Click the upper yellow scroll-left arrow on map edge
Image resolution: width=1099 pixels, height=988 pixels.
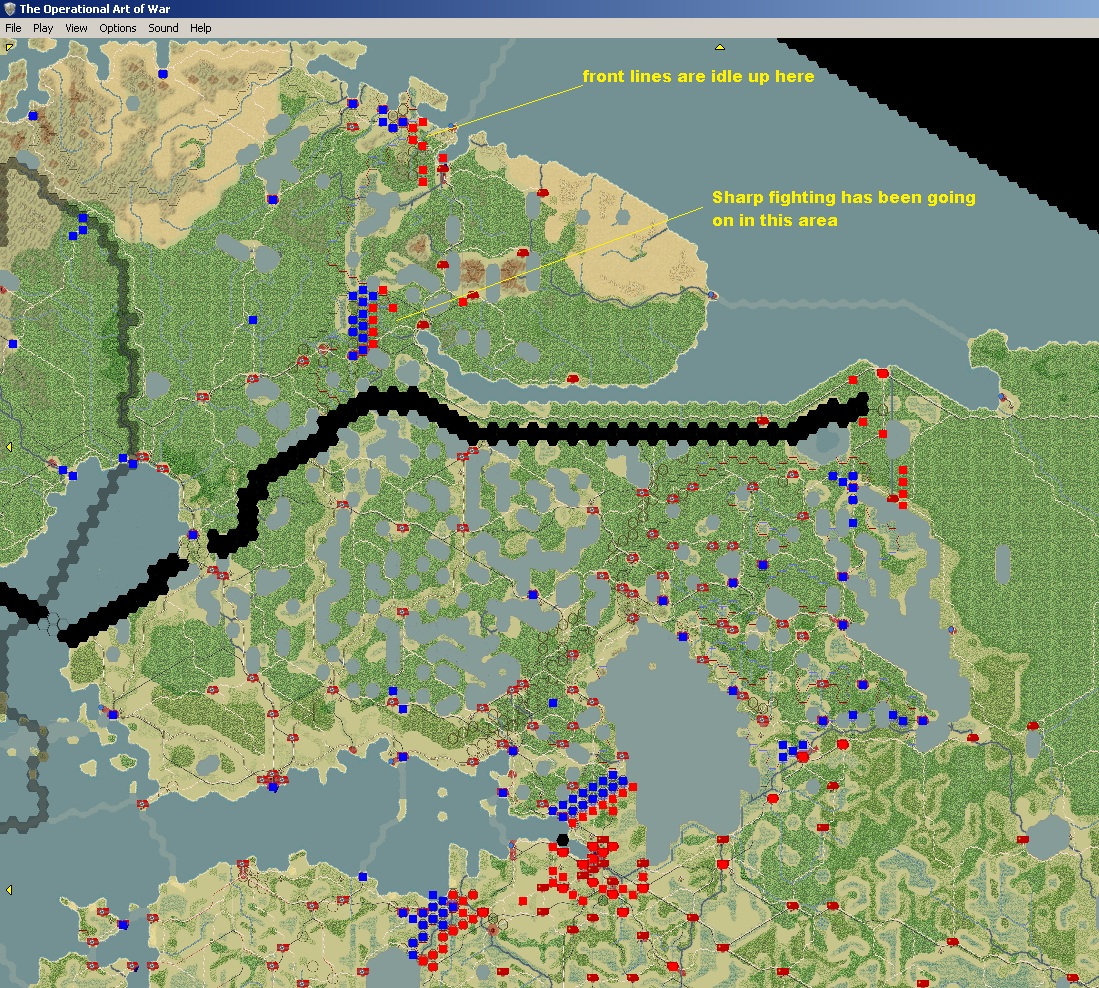click(x=8, y=446)
